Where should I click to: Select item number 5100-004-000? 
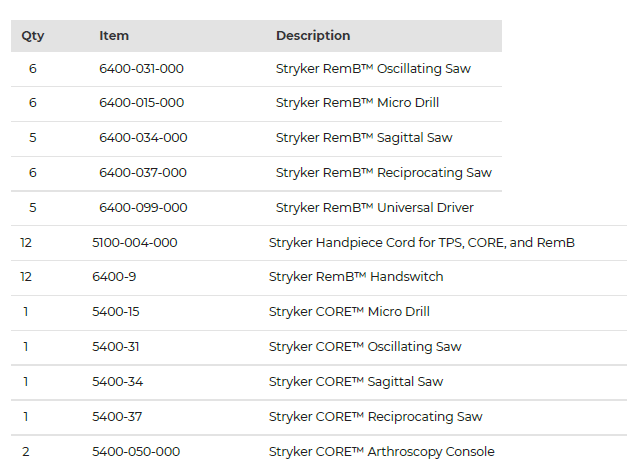click(135, 243)
